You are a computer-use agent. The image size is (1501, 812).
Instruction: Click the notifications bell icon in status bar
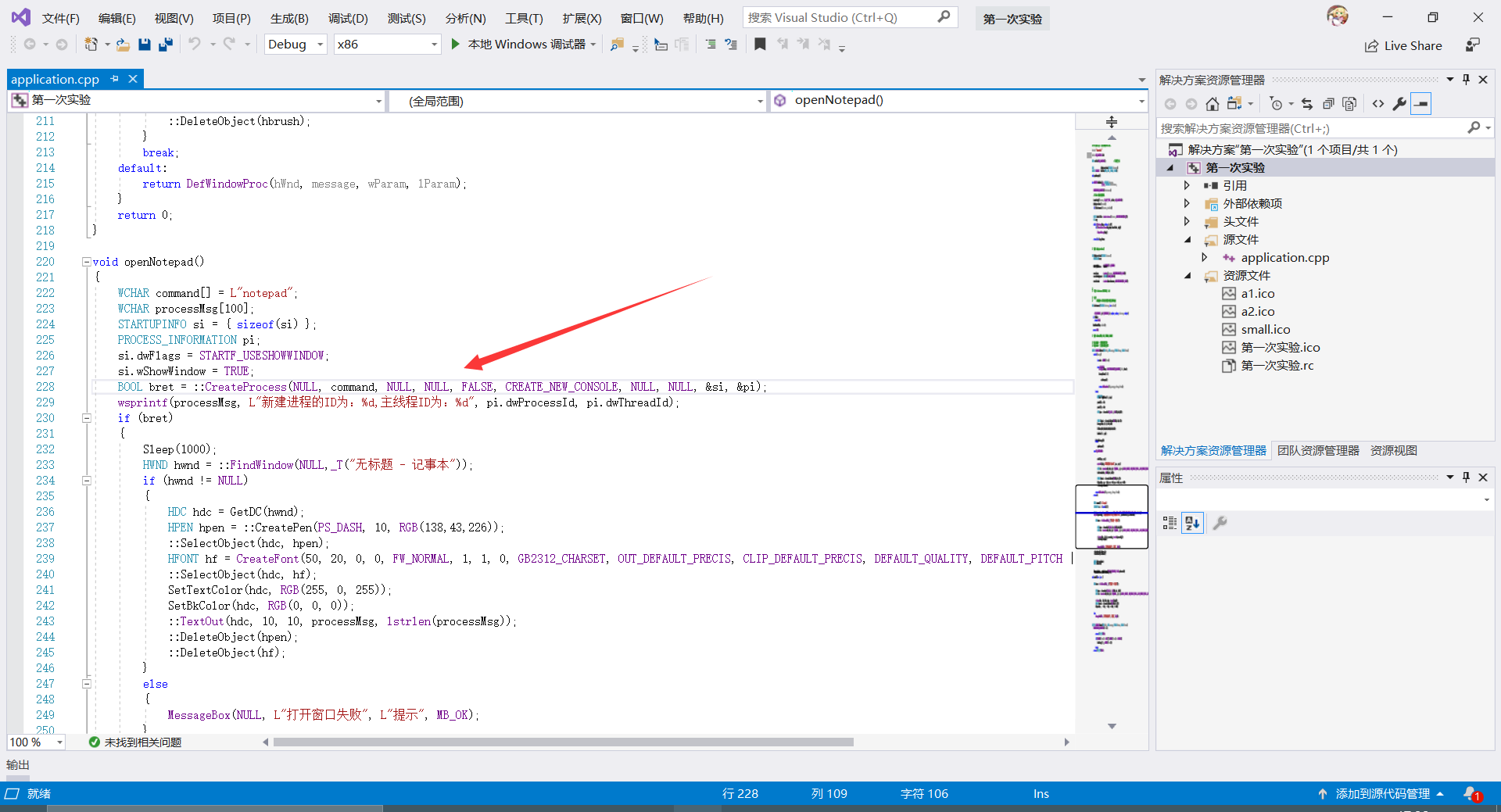(1471, 793)
